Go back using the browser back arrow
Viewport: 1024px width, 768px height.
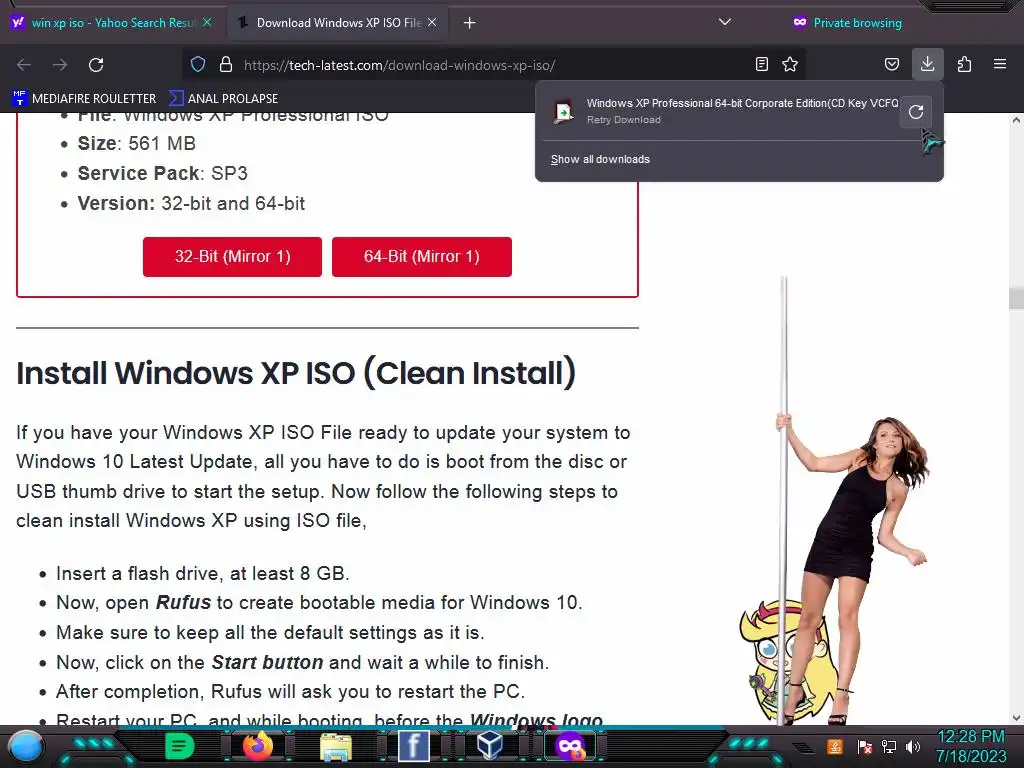coord(24,65)
